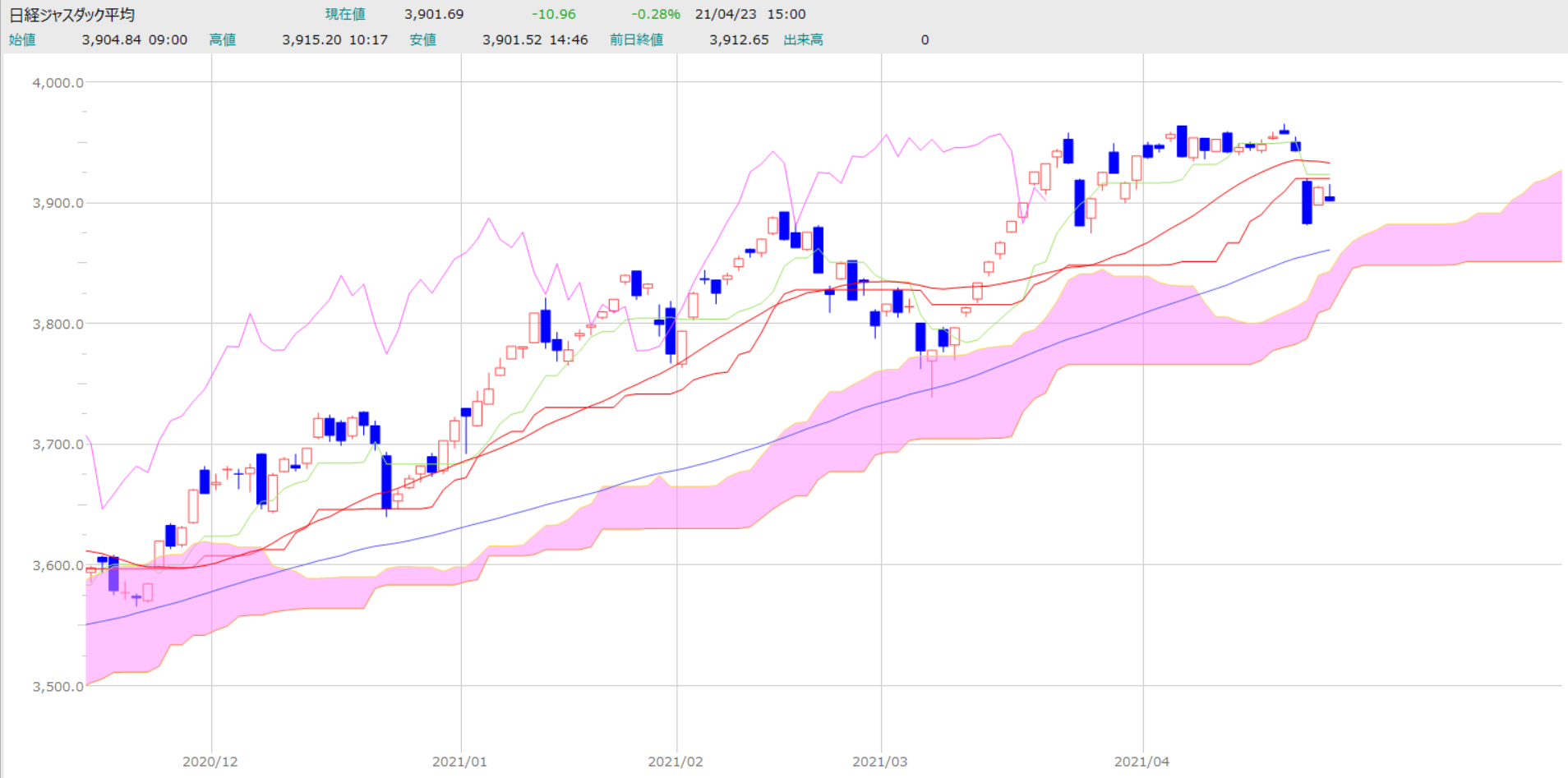Image resolution: width=1568 pixels, height=778 pixels.
Task: Click the current value 3,901.69
Action: click(434, 15)
